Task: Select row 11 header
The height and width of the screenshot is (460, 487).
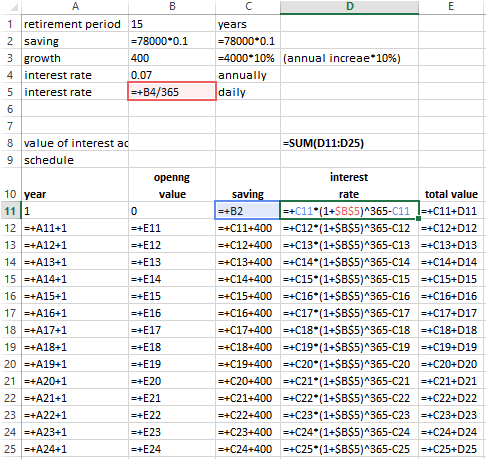Action: [x=11, y=211]
